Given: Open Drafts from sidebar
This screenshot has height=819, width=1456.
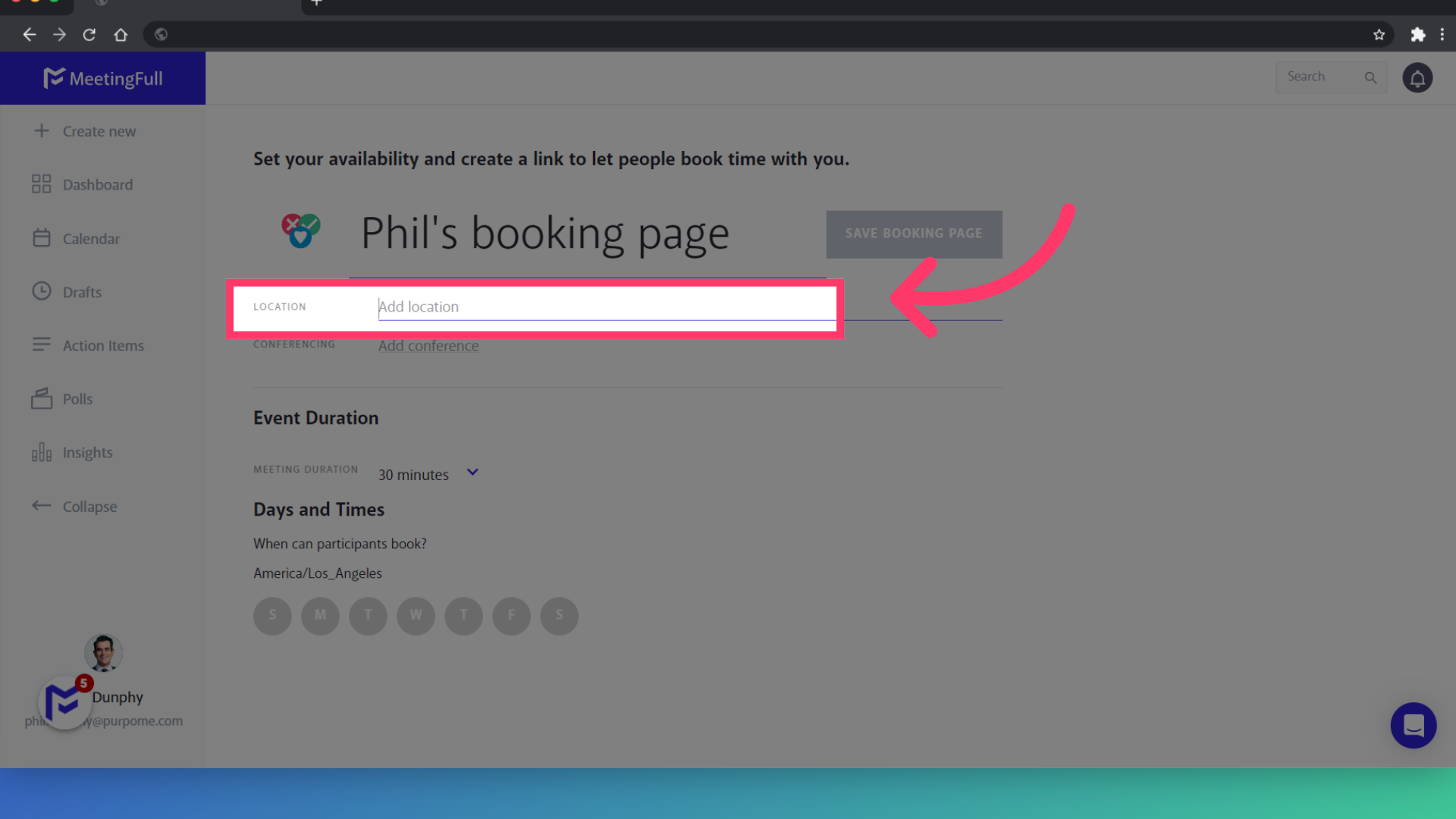Looking at the screenshot, I should pyautogui.click(x=82, y=292).
